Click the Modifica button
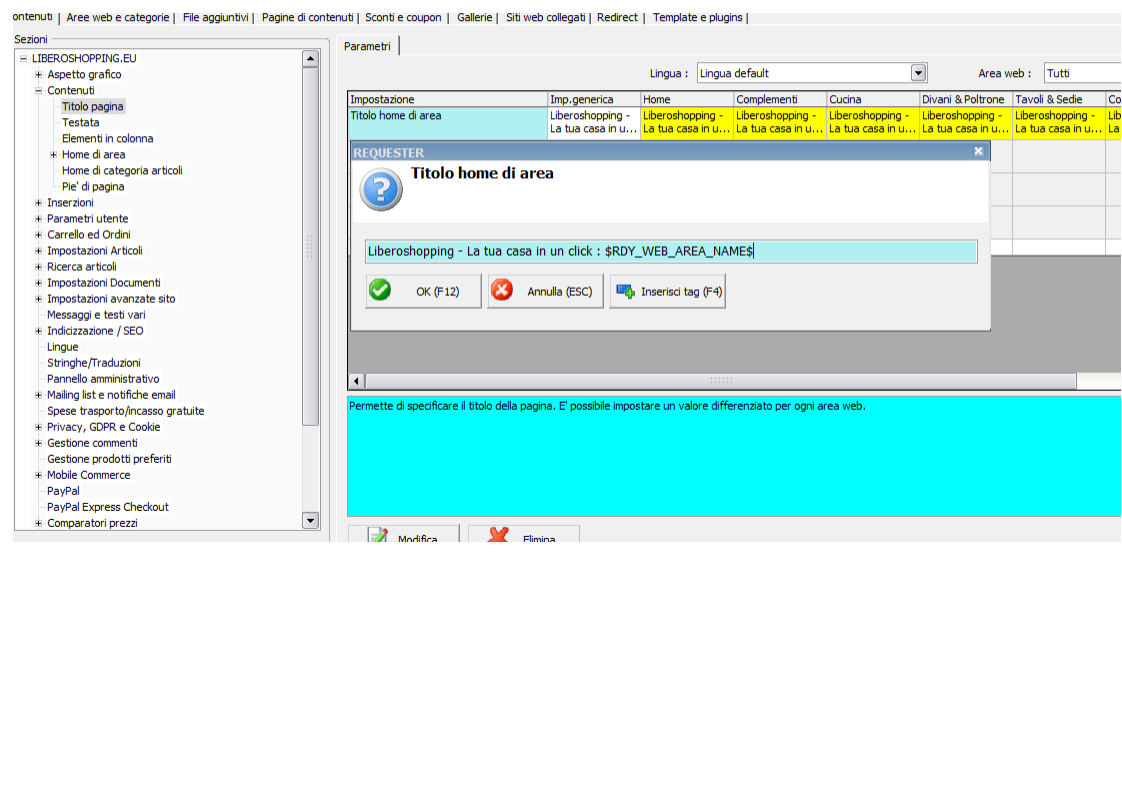 pyautogui.click(x=404, y=534)
